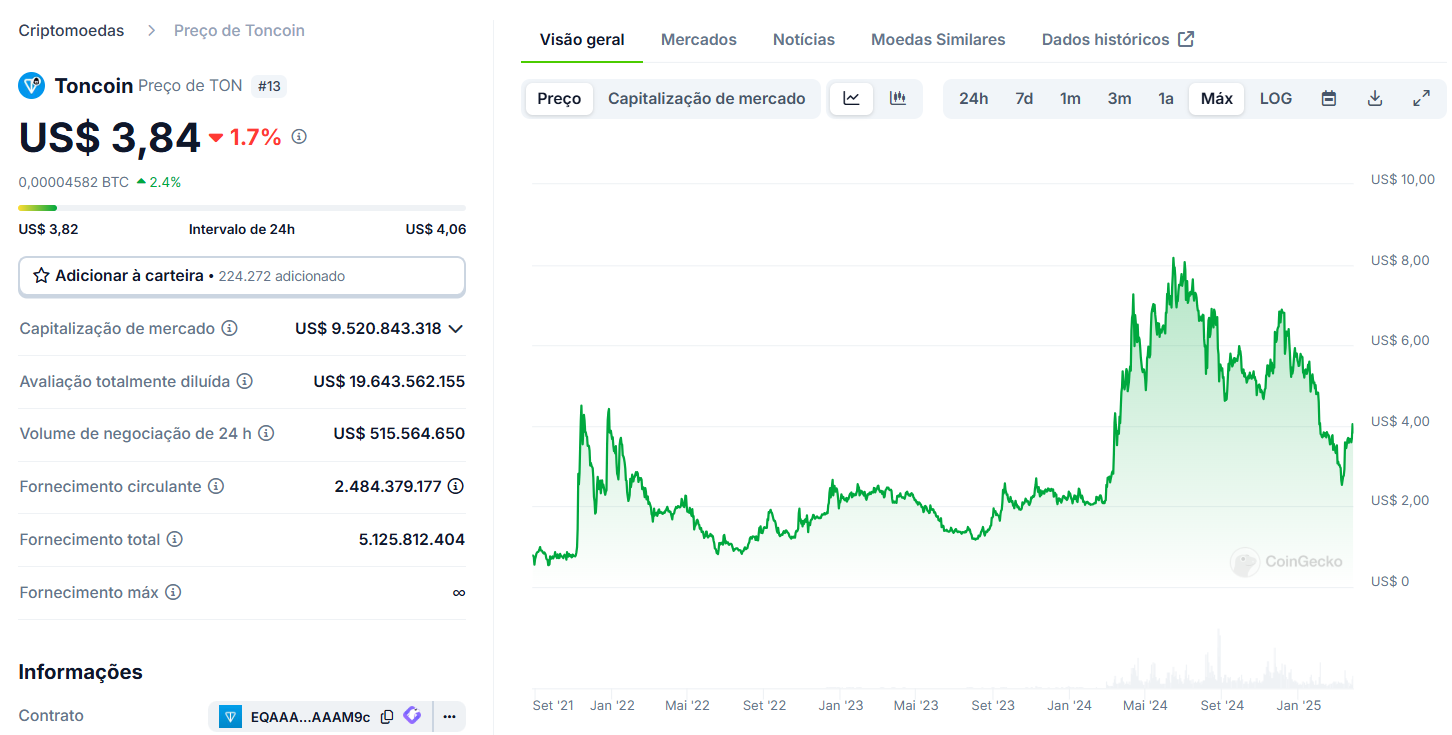This screenshot has width=1452, height=735.
Task: Expand chart to fullscreen
Action: pos(1421,99)
